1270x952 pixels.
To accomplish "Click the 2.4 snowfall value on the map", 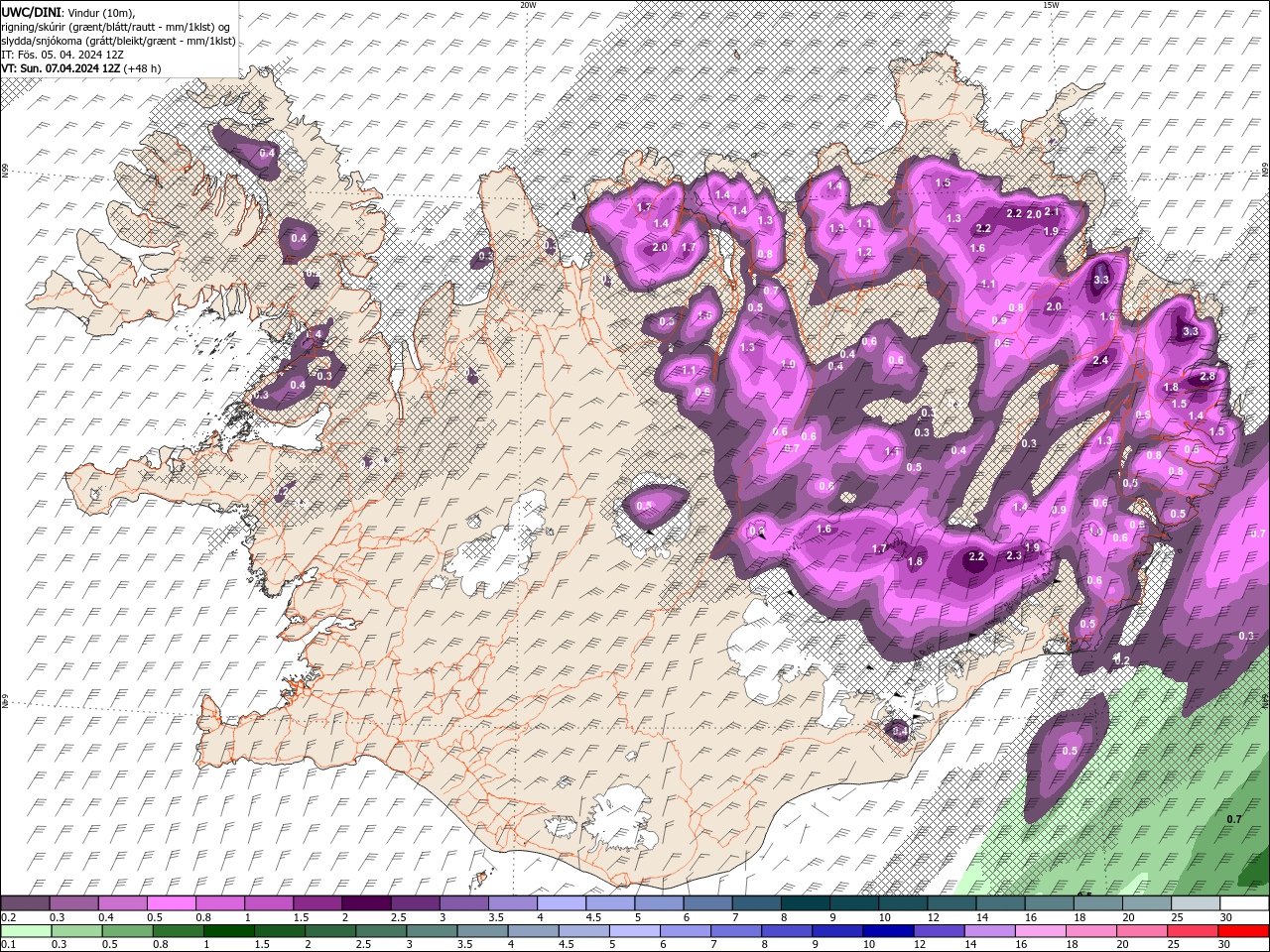I will click(x=1100, y=361).
